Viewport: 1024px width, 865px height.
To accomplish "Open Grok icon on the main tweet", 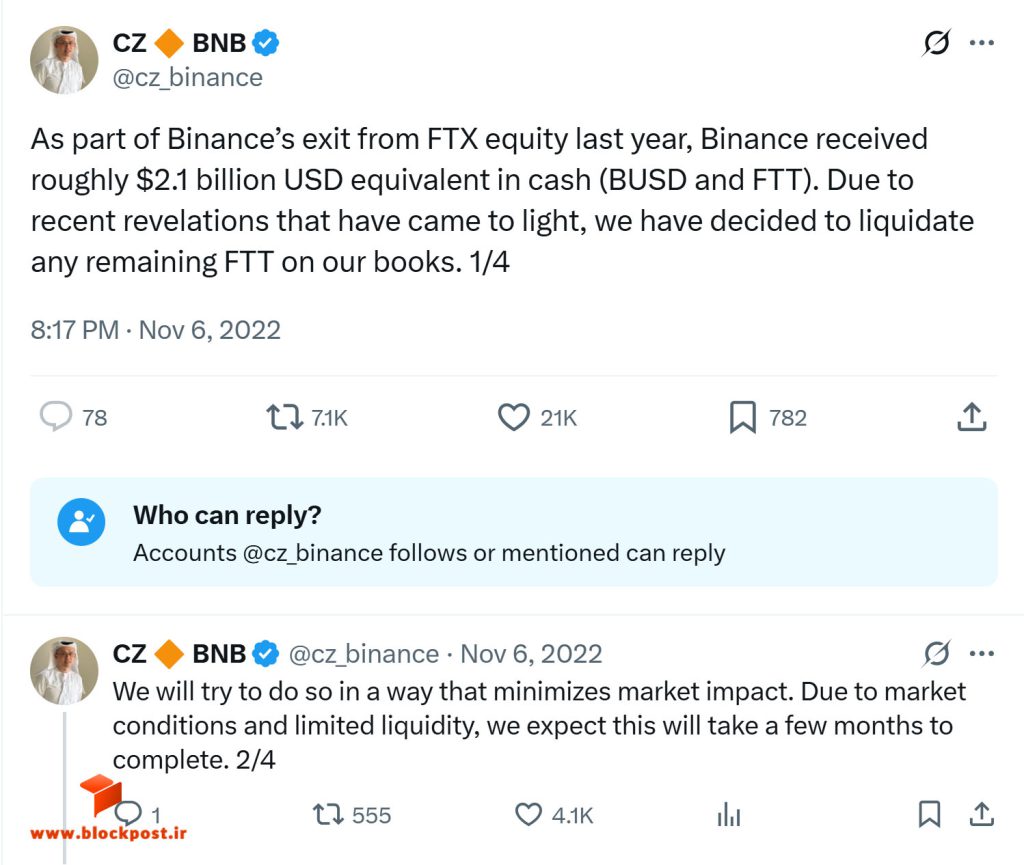I will click(x=936, y=43).
